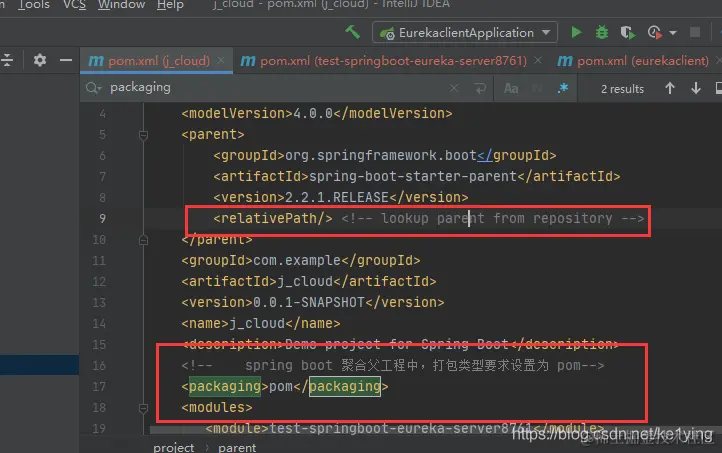Run the application with the green play icon
Screen dimensions: 722x453
point(576,32)
